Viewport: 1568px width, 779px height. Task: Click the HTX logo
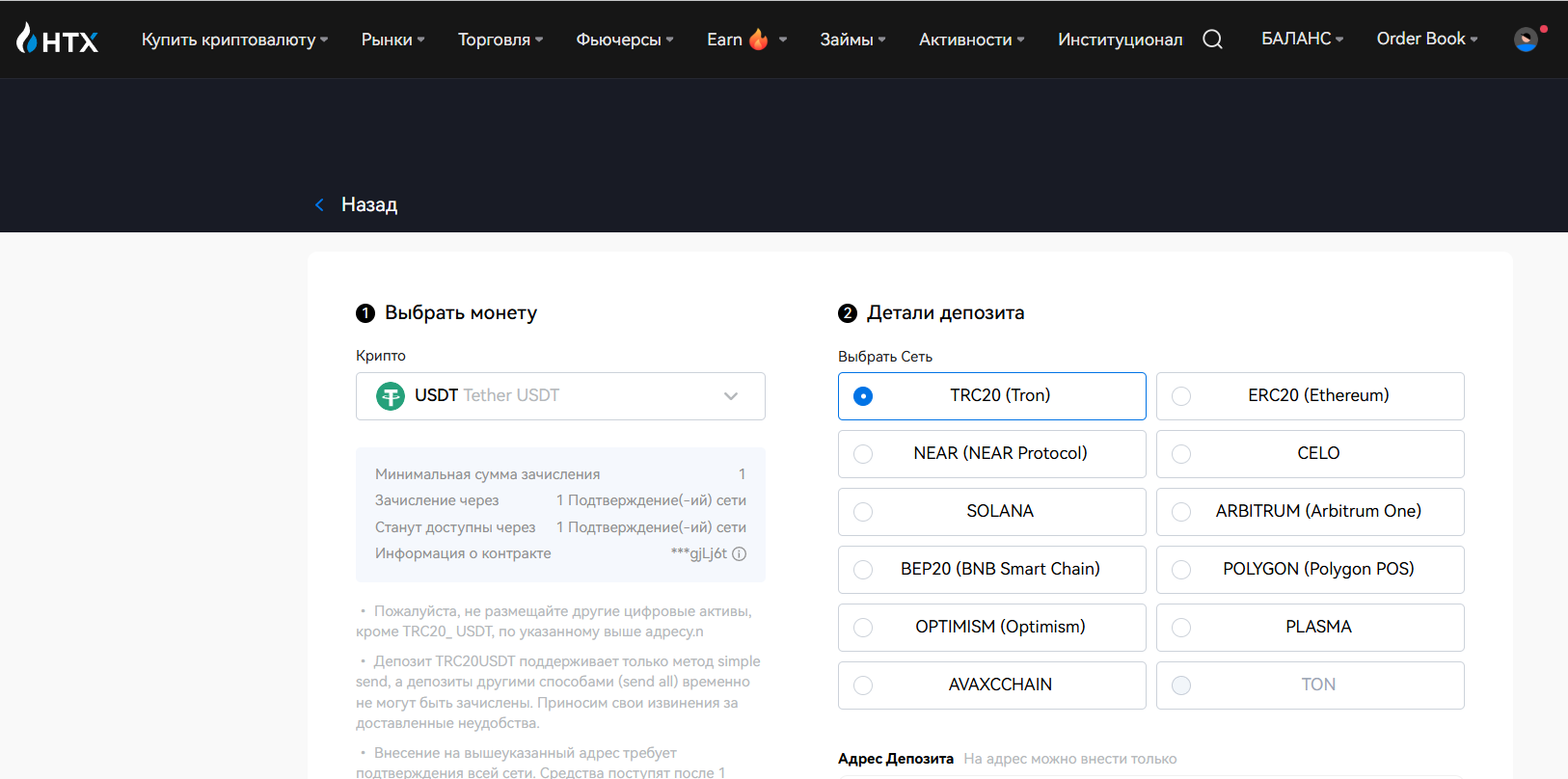(x=58, y=40)
